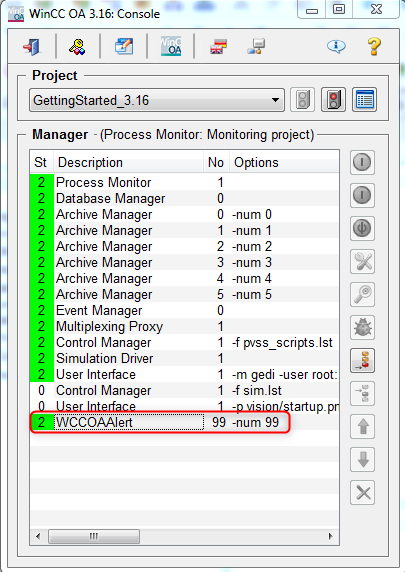Click the wrench manager properties icon

tap(363, 262)
